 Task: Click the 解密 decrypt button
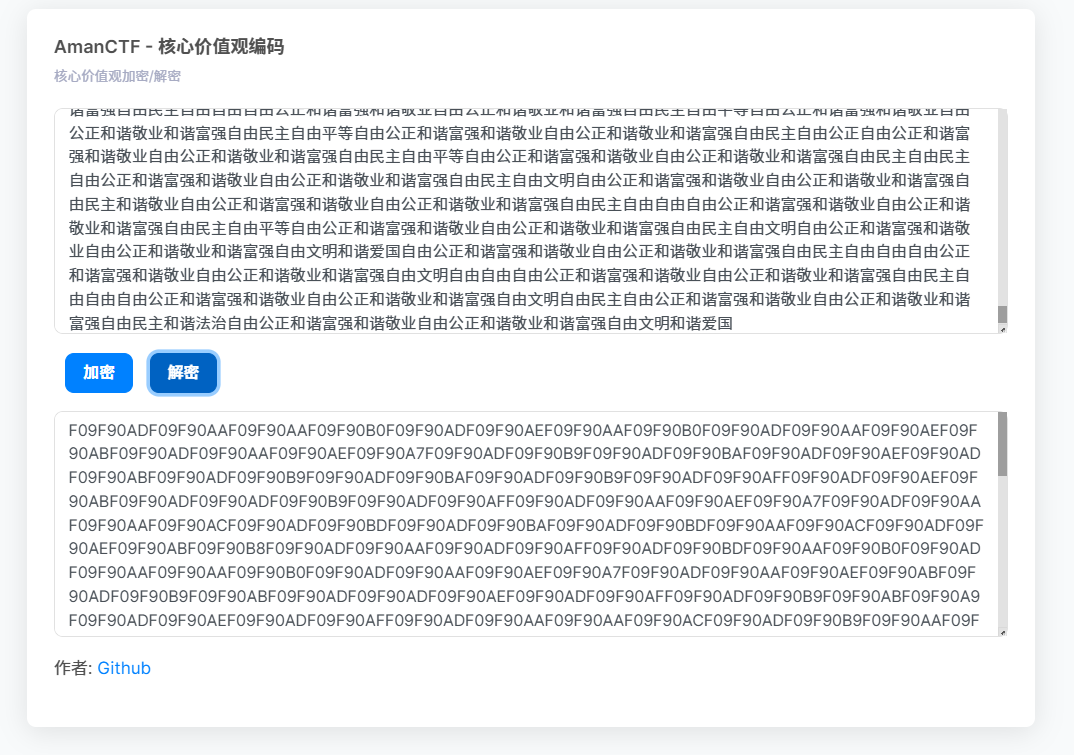[x=183, y=373]
